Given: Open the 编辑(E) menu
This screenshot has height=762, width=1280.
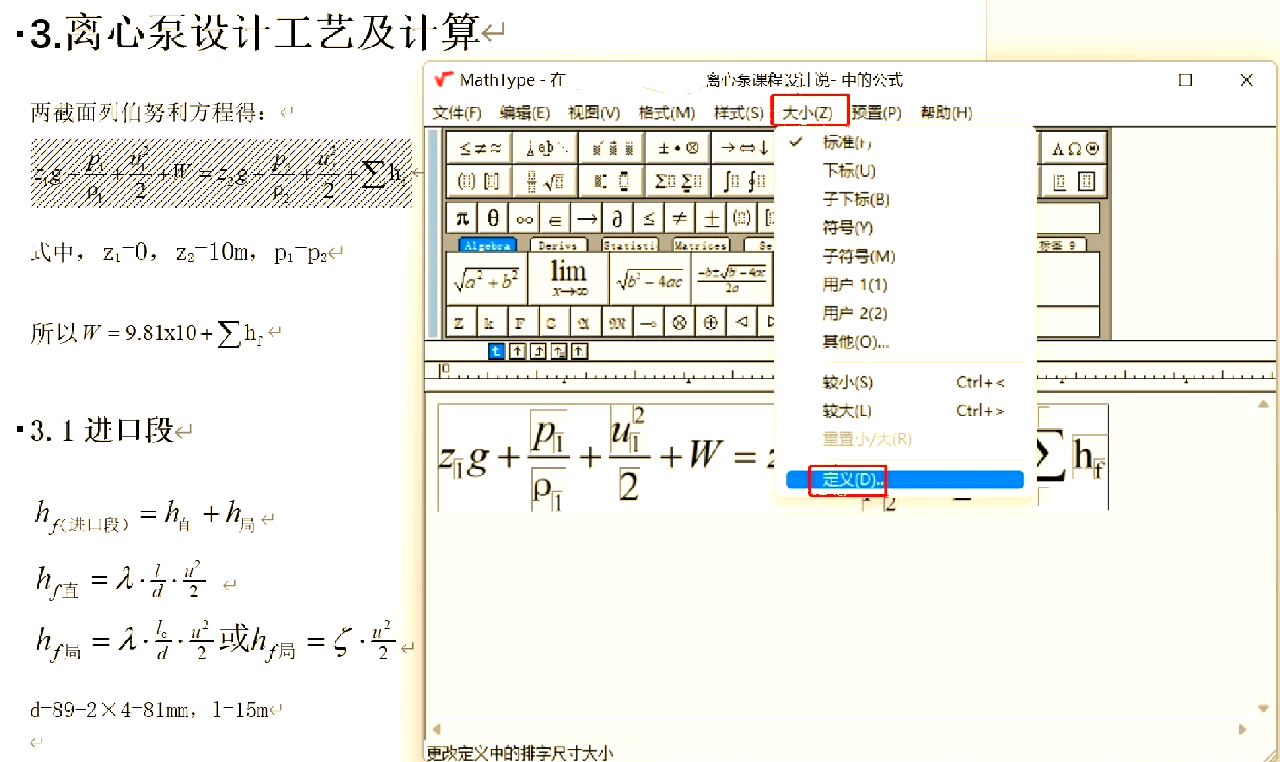Looking at the screenshot, I should (525, 113).
